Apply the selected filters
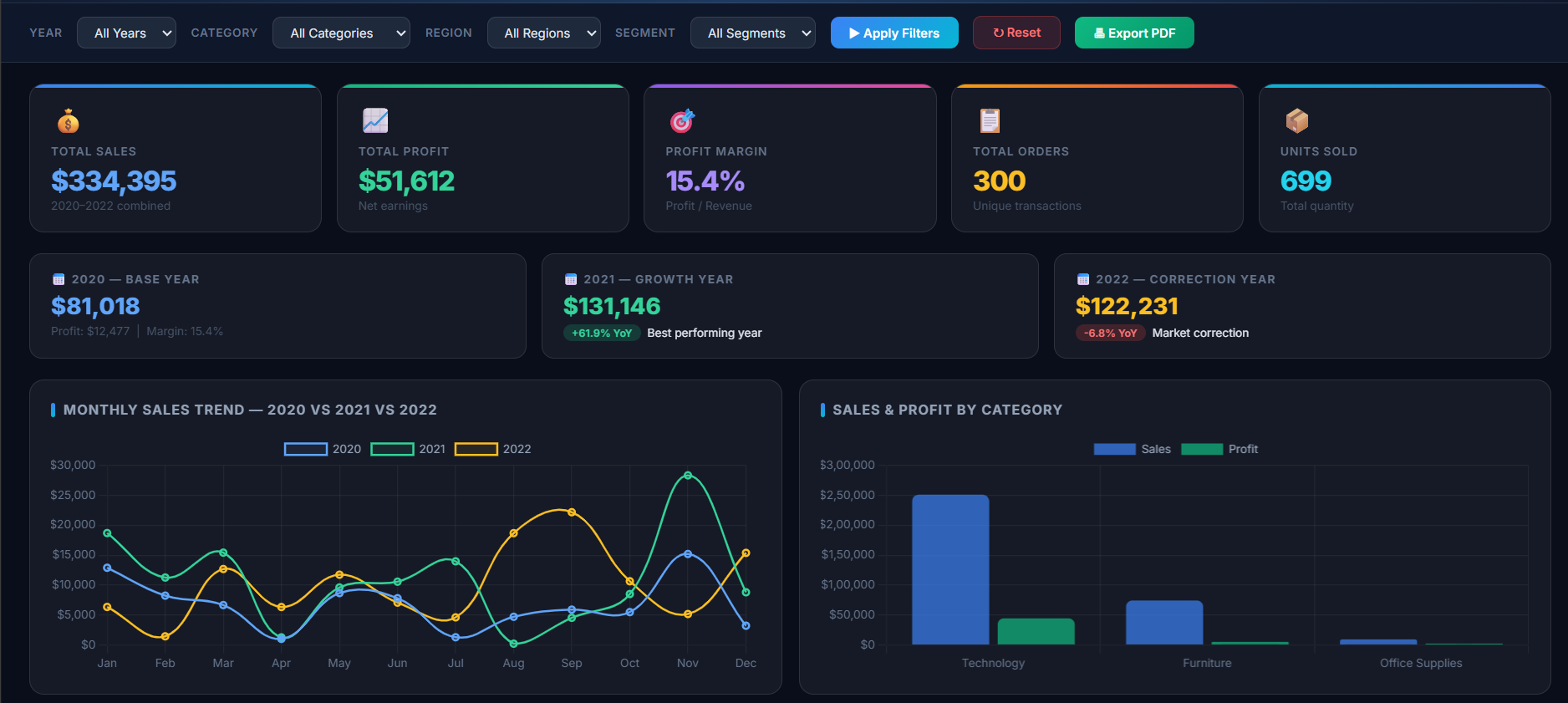 click(894, 33)
